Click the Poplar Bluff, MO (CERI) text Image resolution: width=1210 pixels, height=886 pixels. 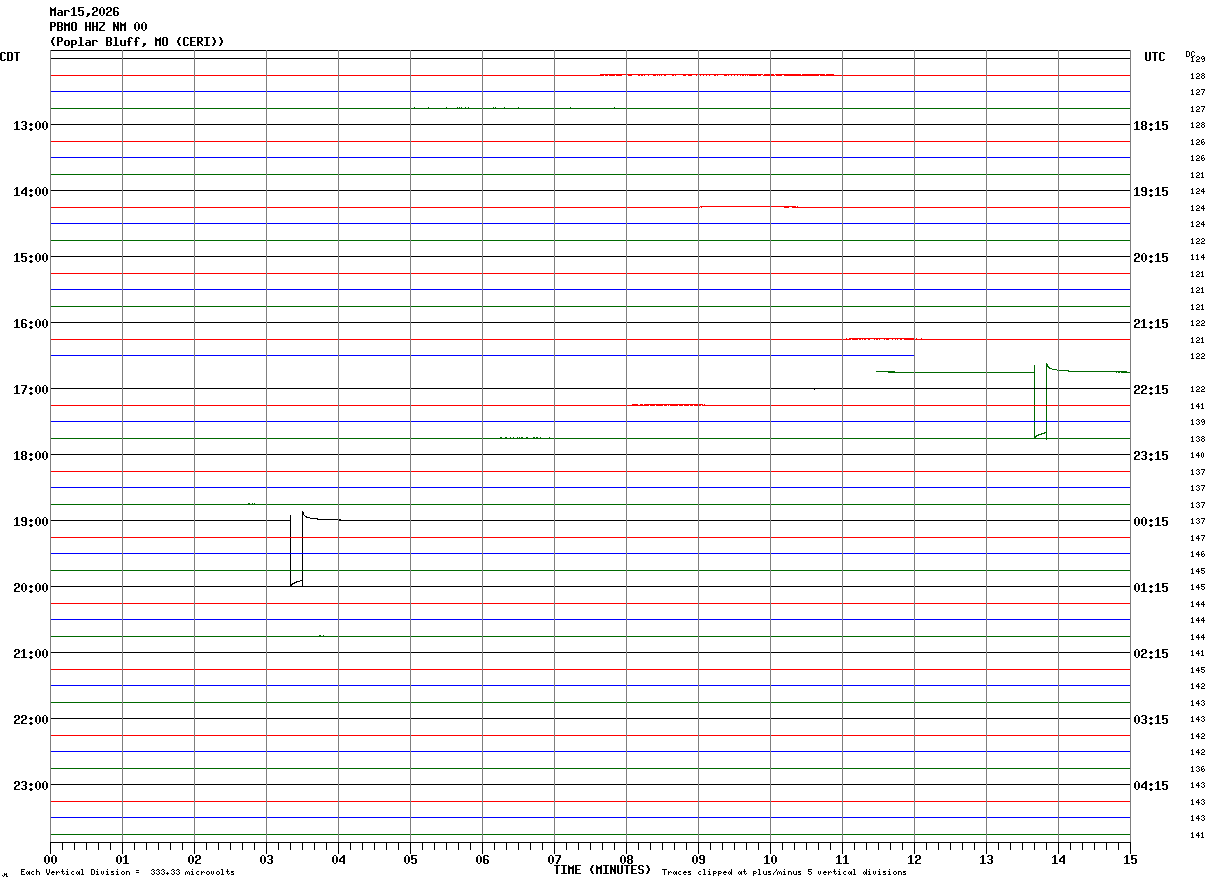137,42
